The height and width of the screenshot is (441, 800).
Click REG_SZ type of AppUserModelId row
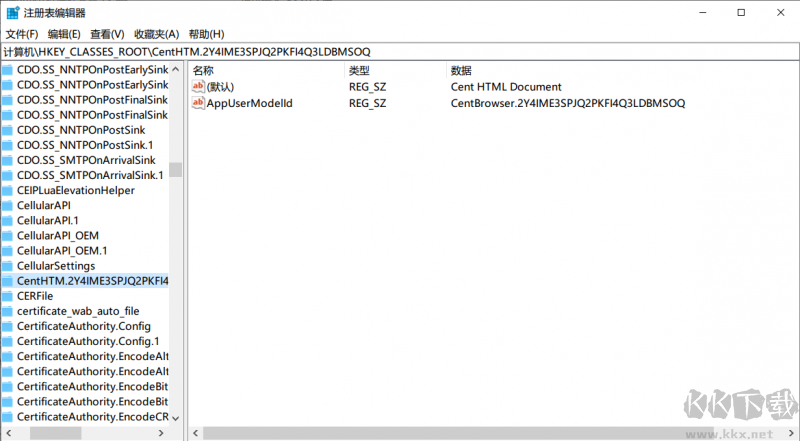coord(367,103)
